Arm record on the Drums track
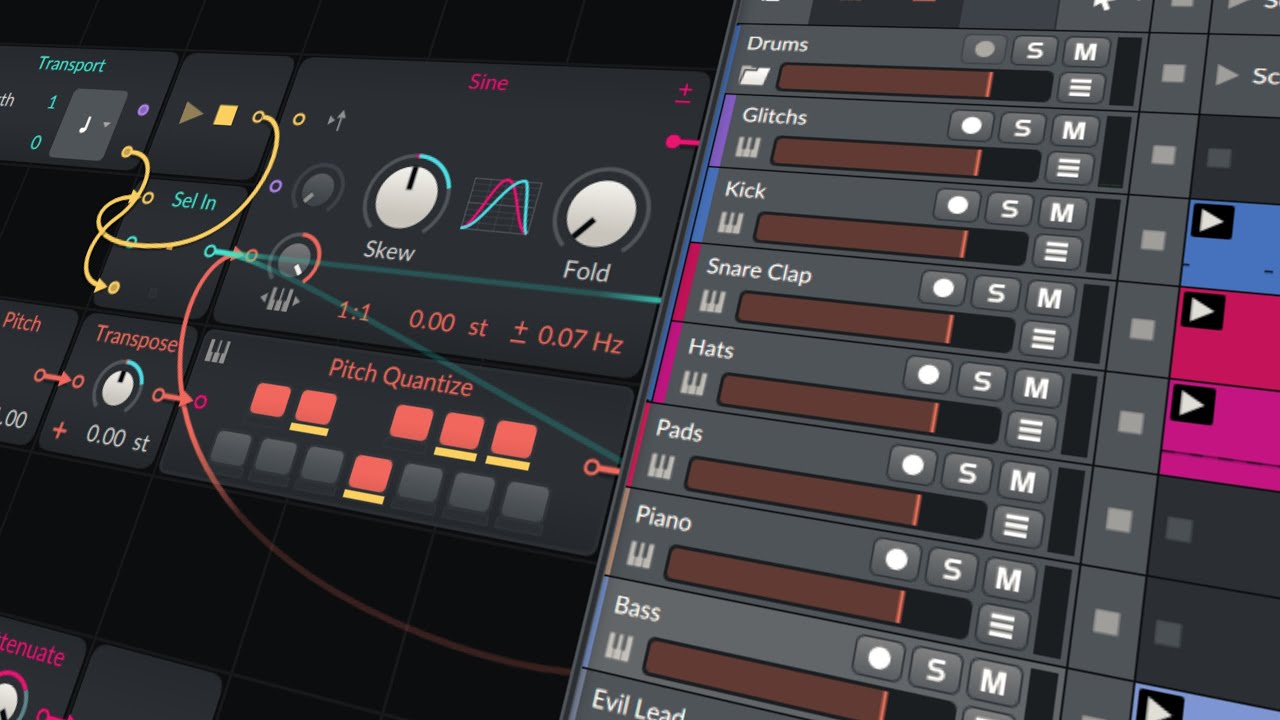Image resolution: width=1280 pixels, height=720 pixels. click(x=985, y=50)
